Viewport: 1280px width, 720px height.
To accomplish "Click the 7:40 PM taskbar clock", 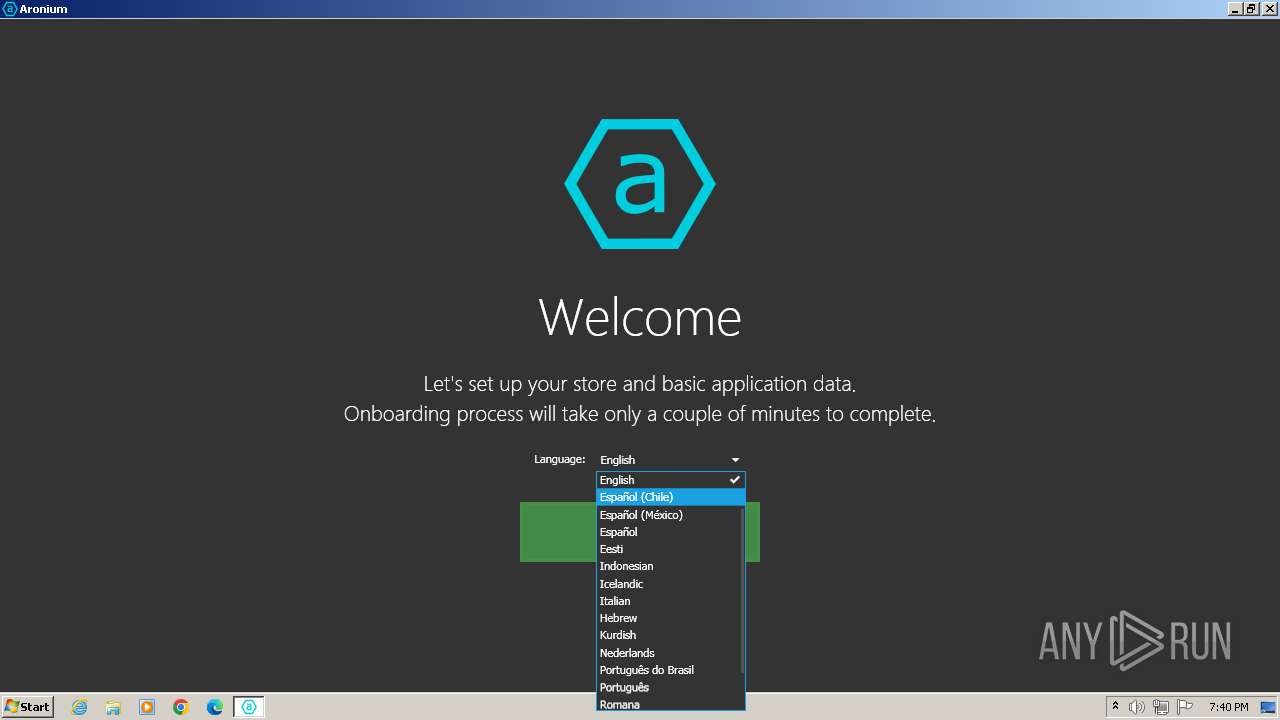I will click(x=1228, y=707).
